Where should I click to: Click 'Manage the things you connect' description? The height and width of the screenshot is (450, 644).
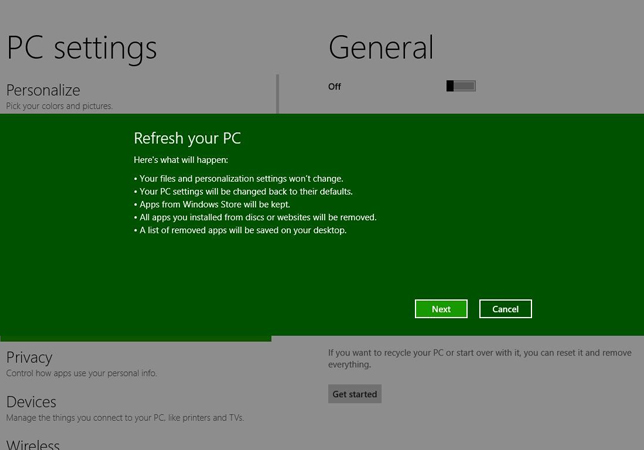pyautogui.click(x=125, y=418)
